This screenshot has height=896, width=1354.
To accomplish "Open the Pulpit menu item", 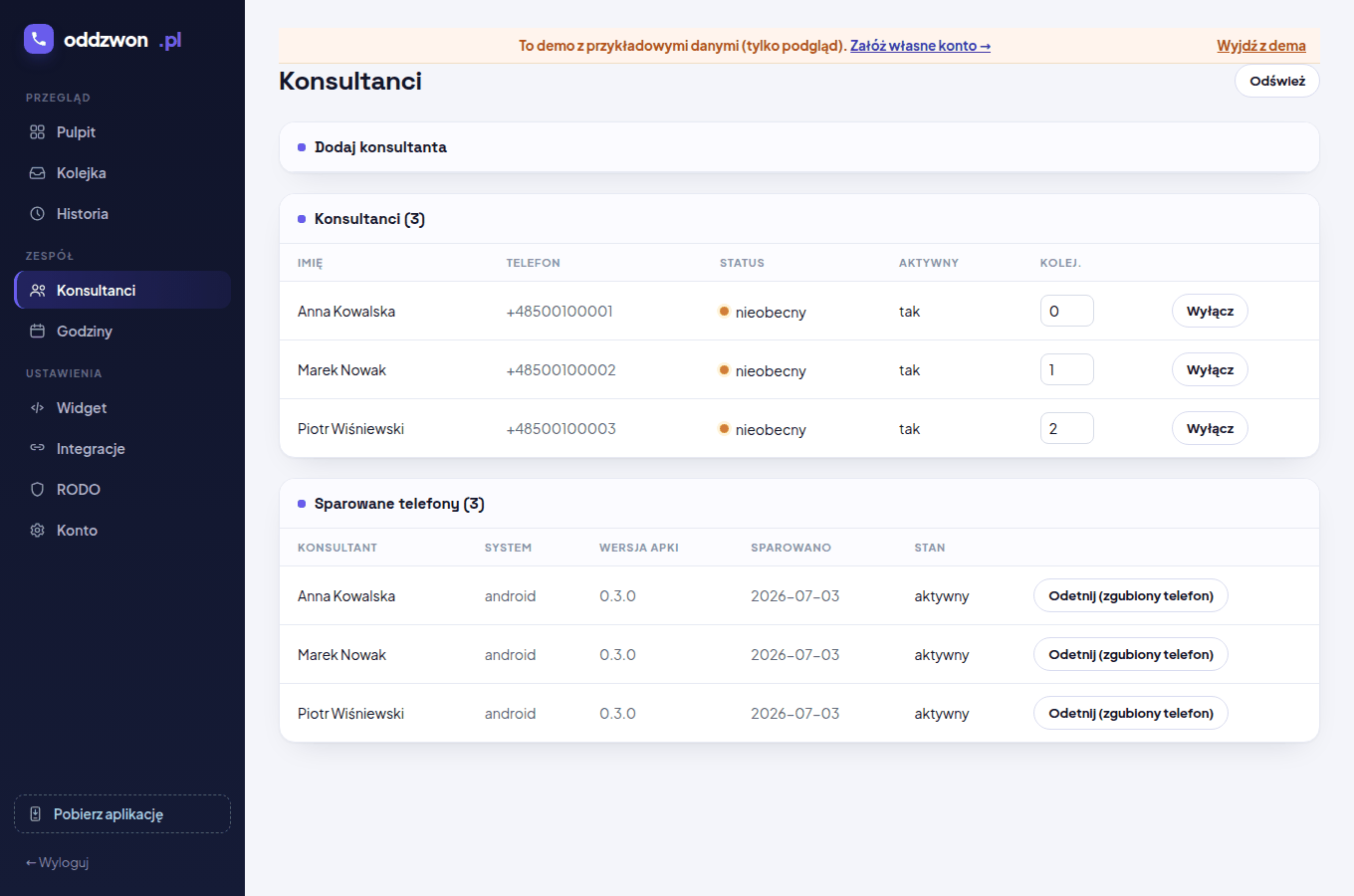I will (122, 132).
